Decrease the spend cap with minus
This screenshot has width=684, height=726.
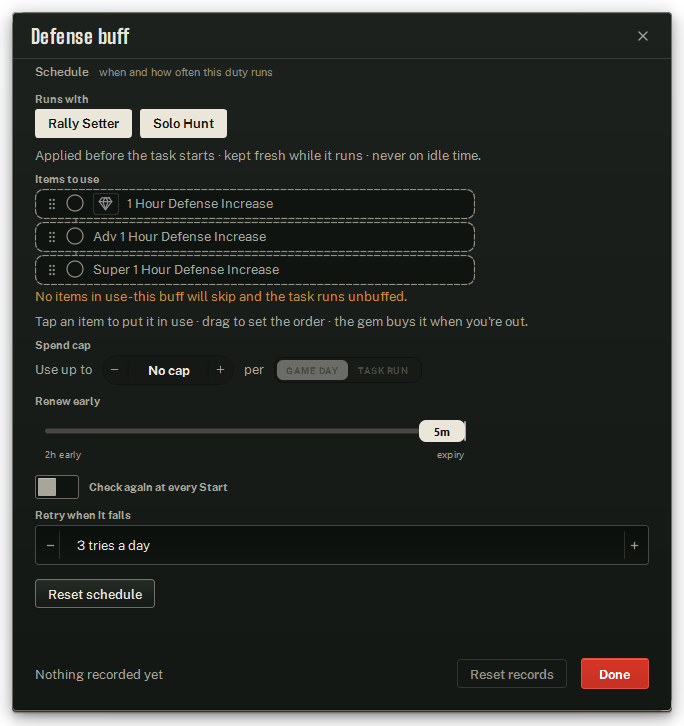pyautogui.click(x=115, y=370)
